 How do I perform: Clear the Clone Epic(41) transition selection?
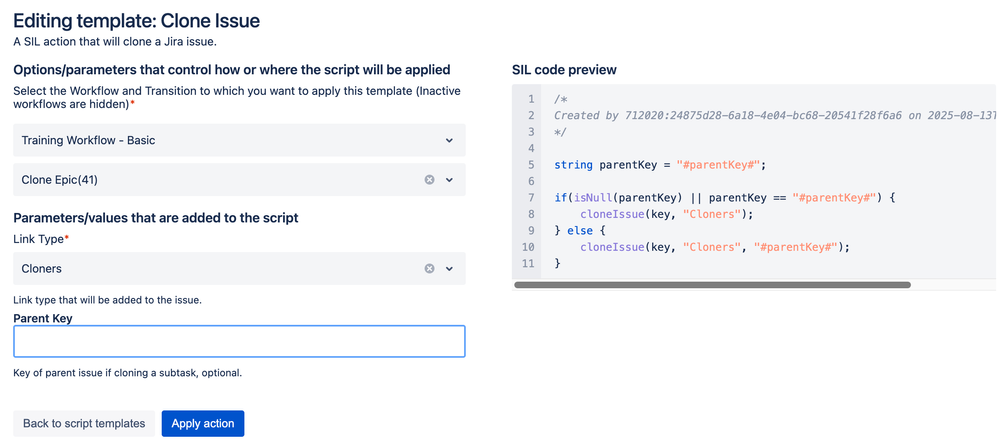[x=429, y=180]
